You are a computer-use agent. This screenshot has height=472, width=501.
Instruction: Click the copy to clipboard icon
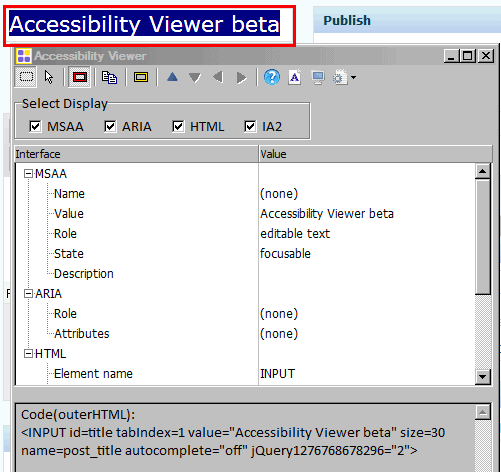pos(109,77)
